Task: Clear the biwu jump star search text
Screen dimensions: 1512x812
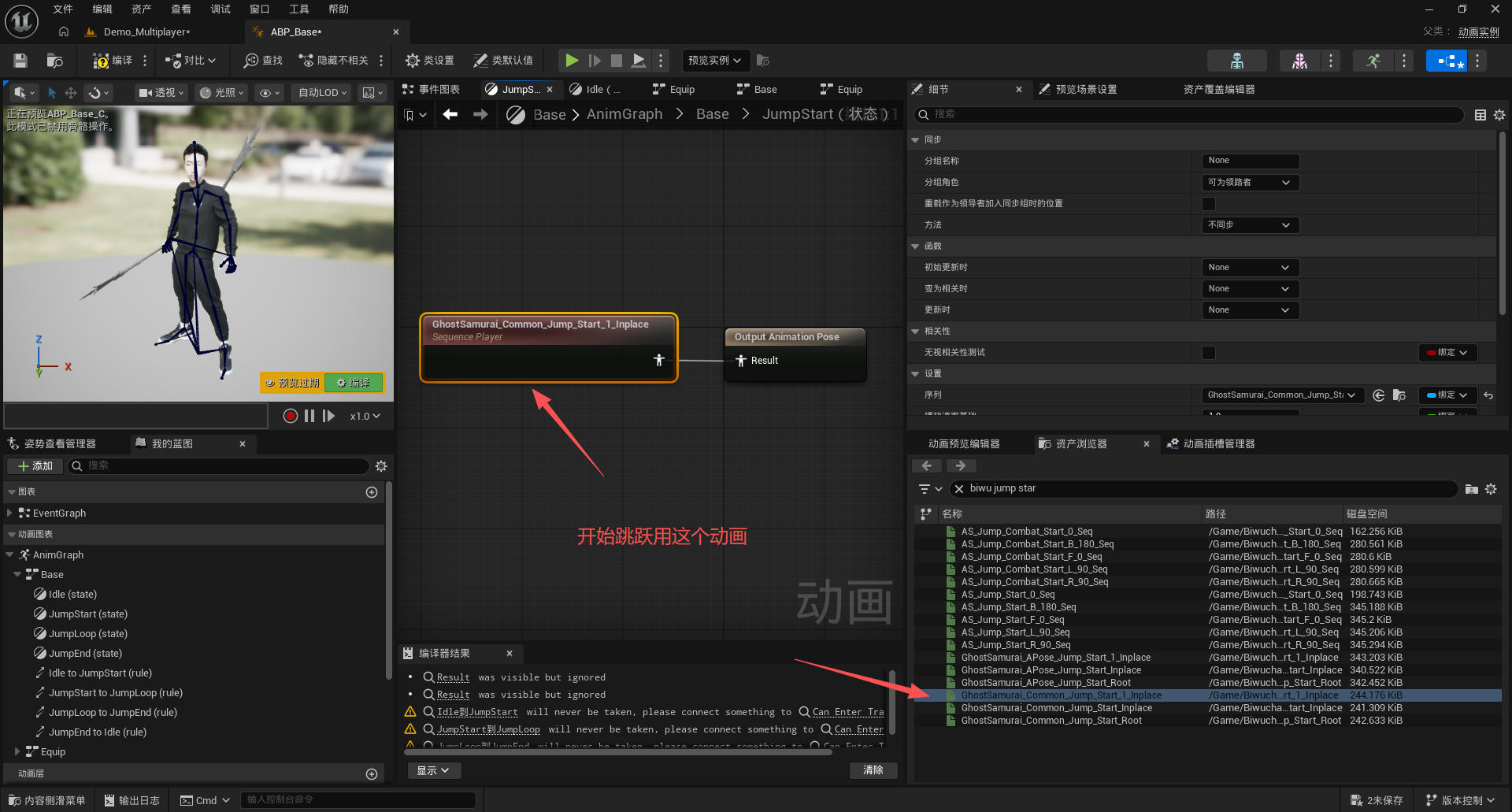Action: tap(959, 489)
